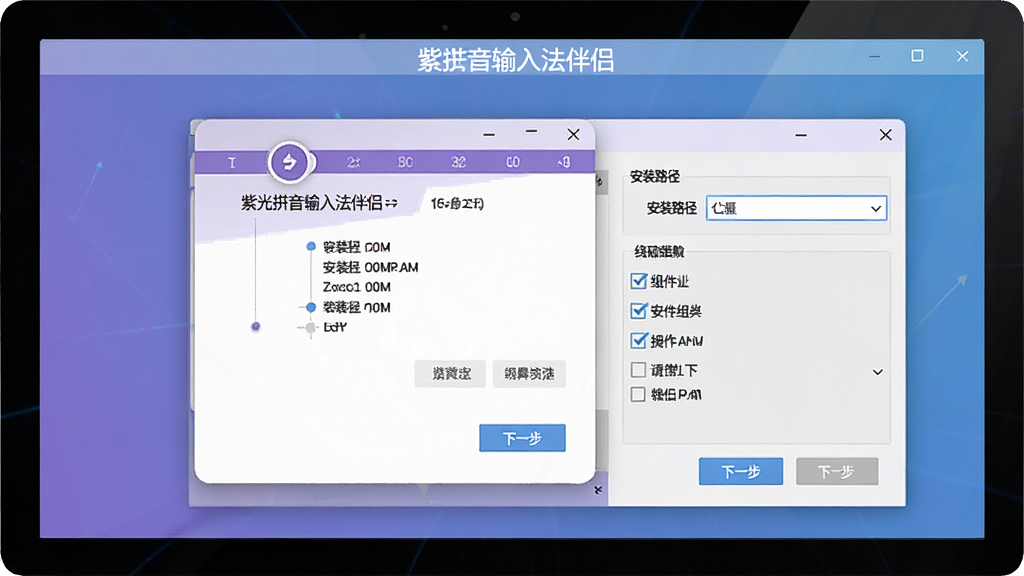This screenshot has width=1024, height=576.
Task: Close the main 紫拼音输入法伴侣 window
Action: 963,56
